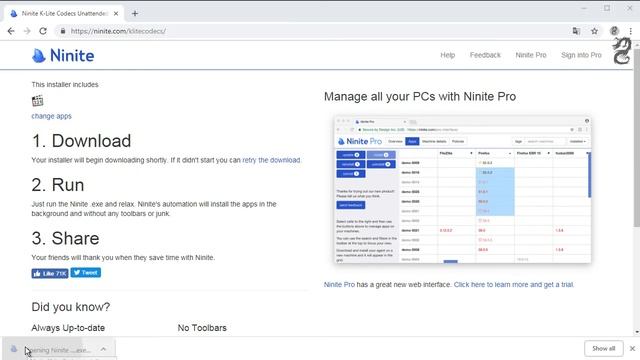Show all downloads
Image resolution: width=640 pixels, height=360 pixels.
click(x=603, y=349)
